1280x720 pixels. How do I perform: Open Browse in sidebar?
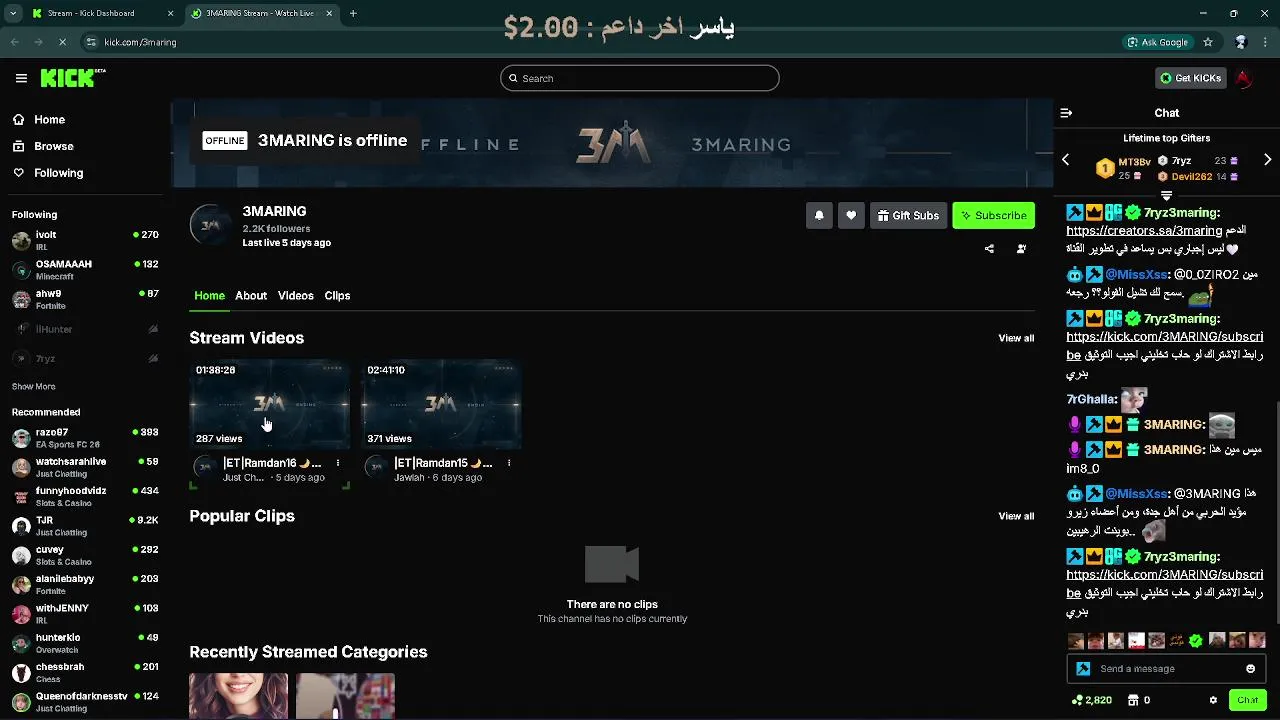point(43,146)
